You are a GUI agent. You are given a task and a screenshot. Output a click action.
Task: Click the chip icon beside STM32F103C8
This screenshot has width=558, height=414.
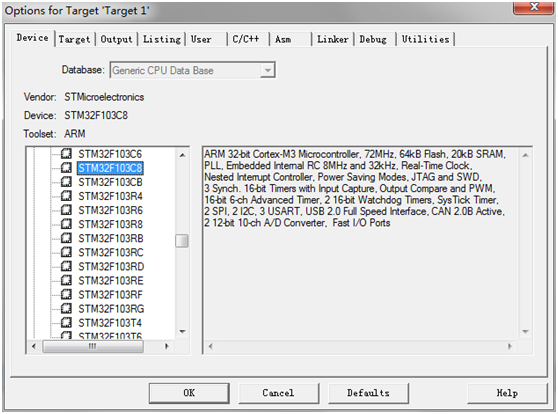(66, 168)
